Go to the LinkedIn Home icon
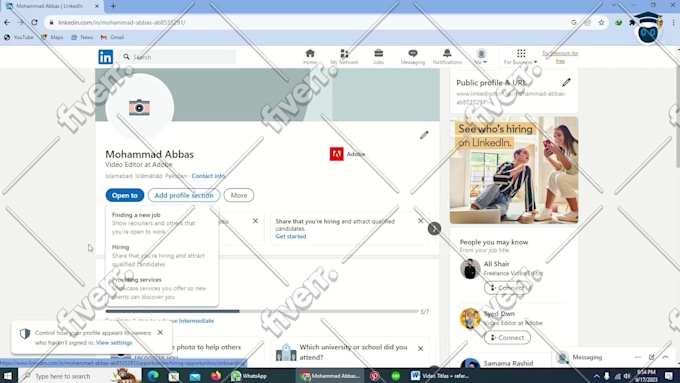The height and width of the screenshot is (383, 680). point(310,57)
